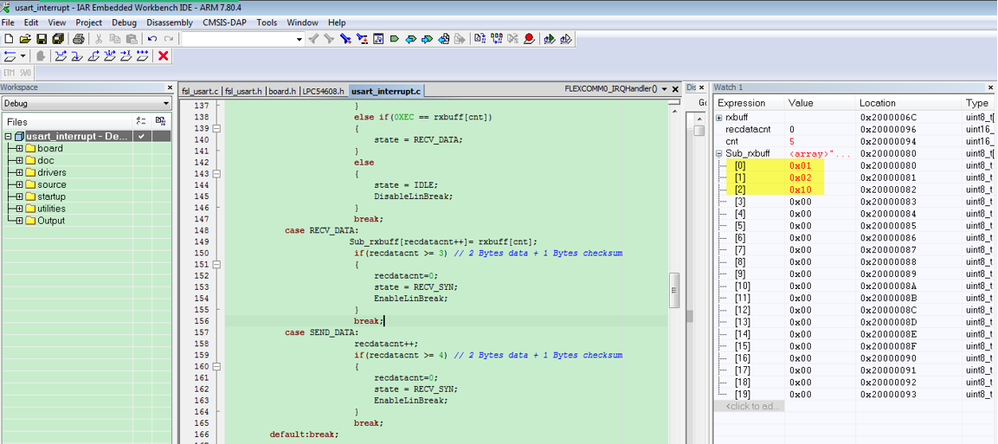Click the Step Out icon

tap(94, 56)
